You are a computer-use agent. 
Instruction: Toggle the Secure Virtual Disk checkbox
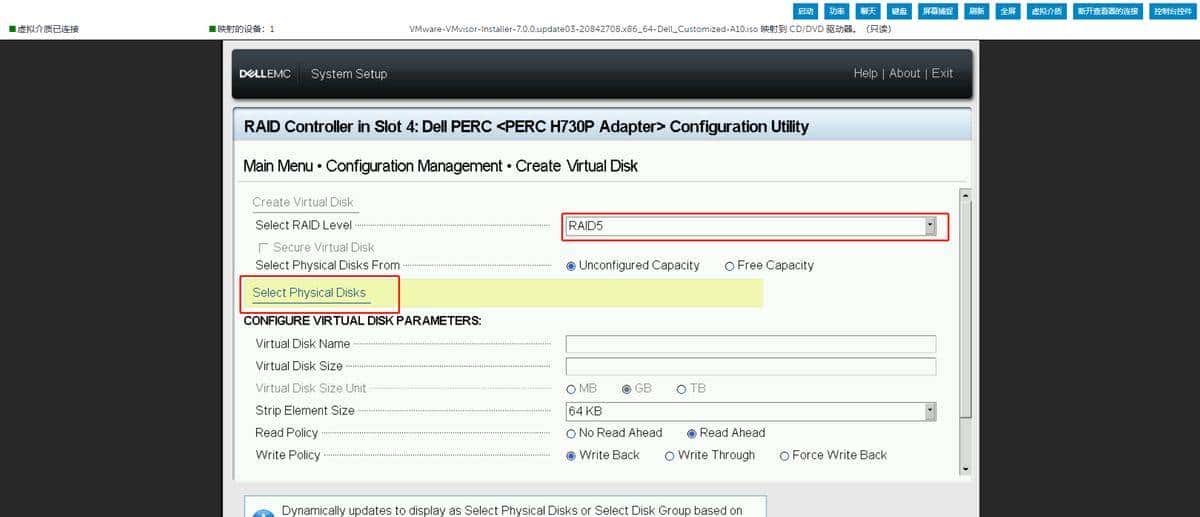point(264,247)
